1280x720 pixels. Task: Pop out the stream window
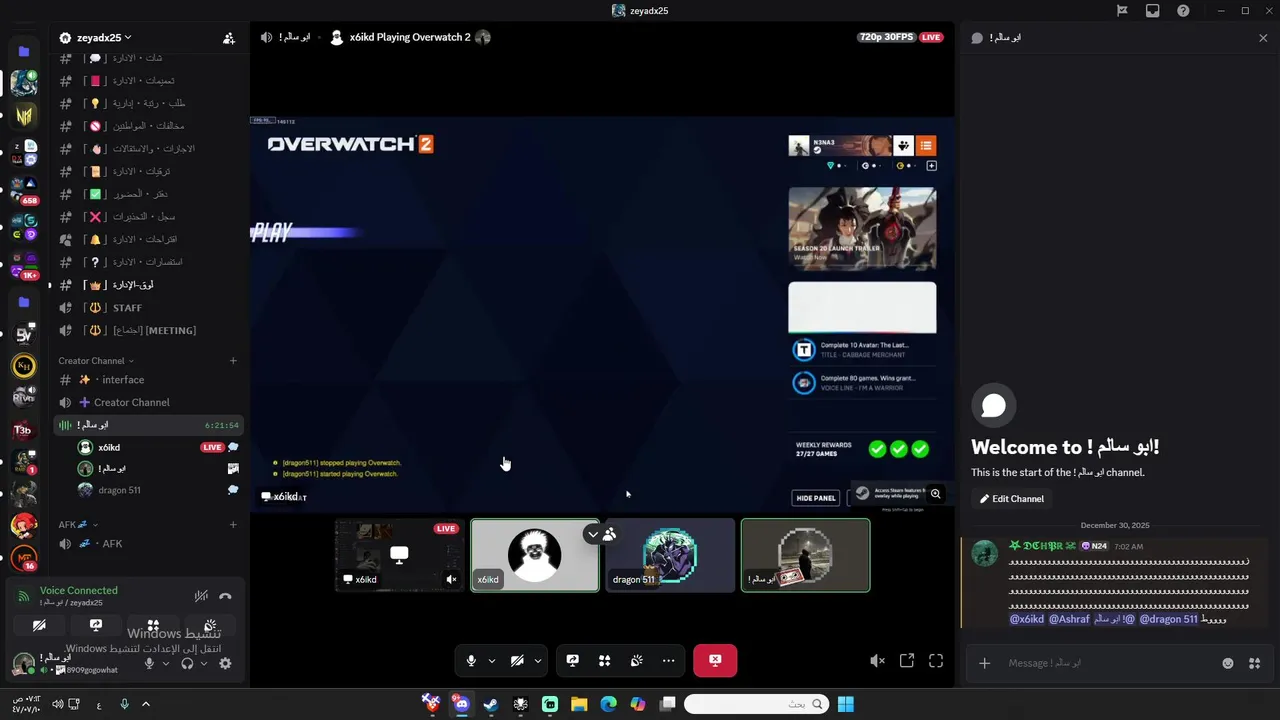907,660
